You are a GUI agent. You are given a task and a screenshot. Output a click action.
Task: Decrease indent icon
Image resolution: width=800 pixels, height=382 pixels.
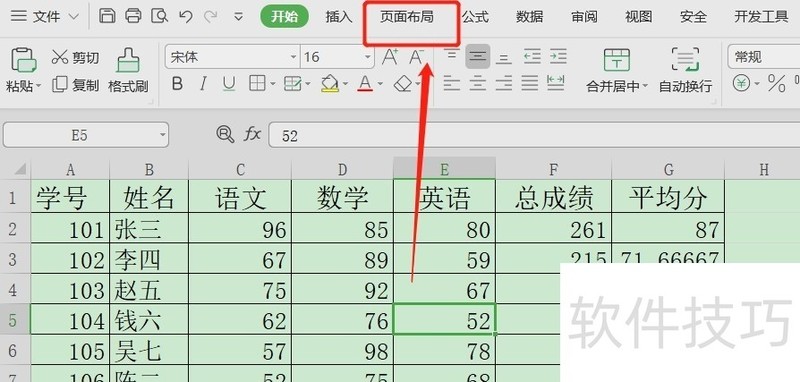point(532,57)
